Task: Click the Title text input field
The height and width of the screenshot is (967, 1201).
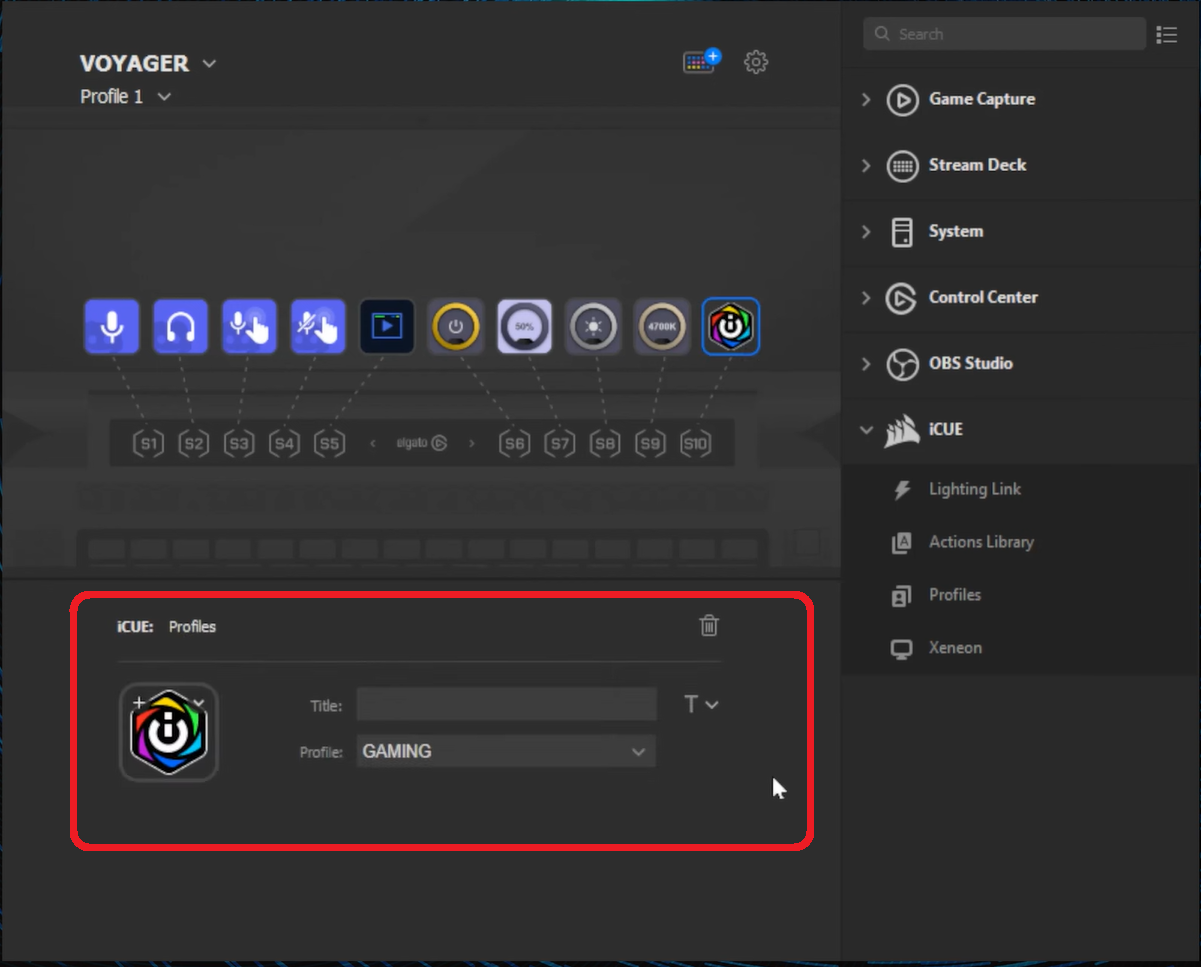Action: (506, 705)
